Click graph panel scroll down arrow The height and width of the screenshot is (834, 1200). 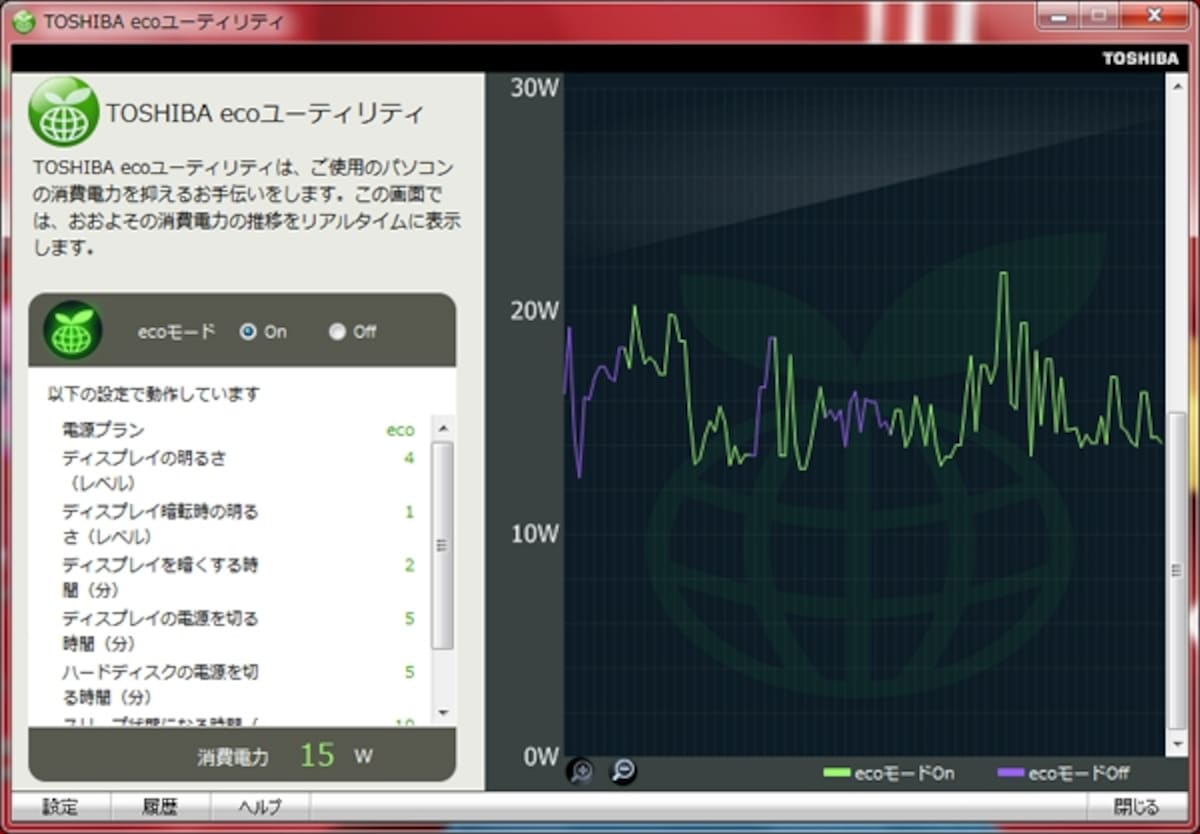(1178, 745)
